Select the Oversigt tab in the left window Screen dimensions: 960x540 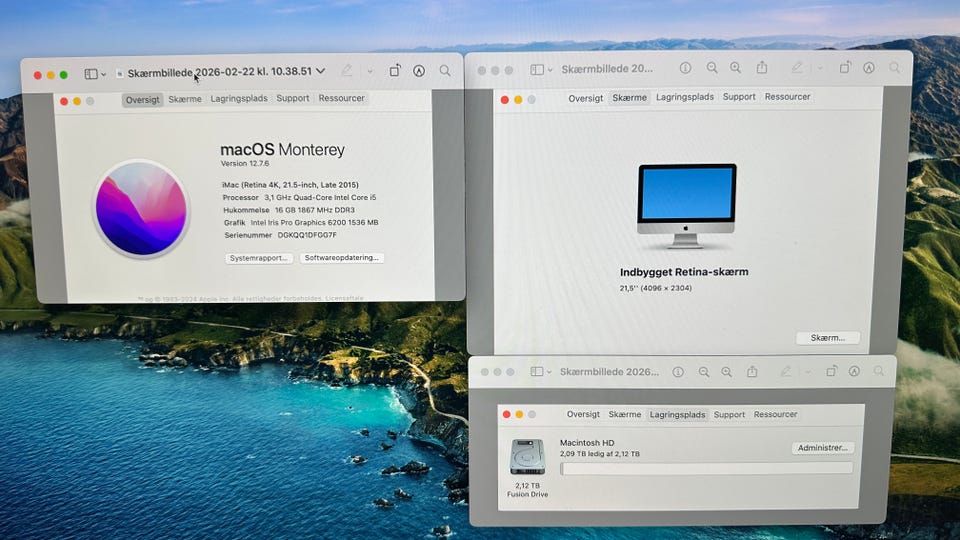point(143,100)
